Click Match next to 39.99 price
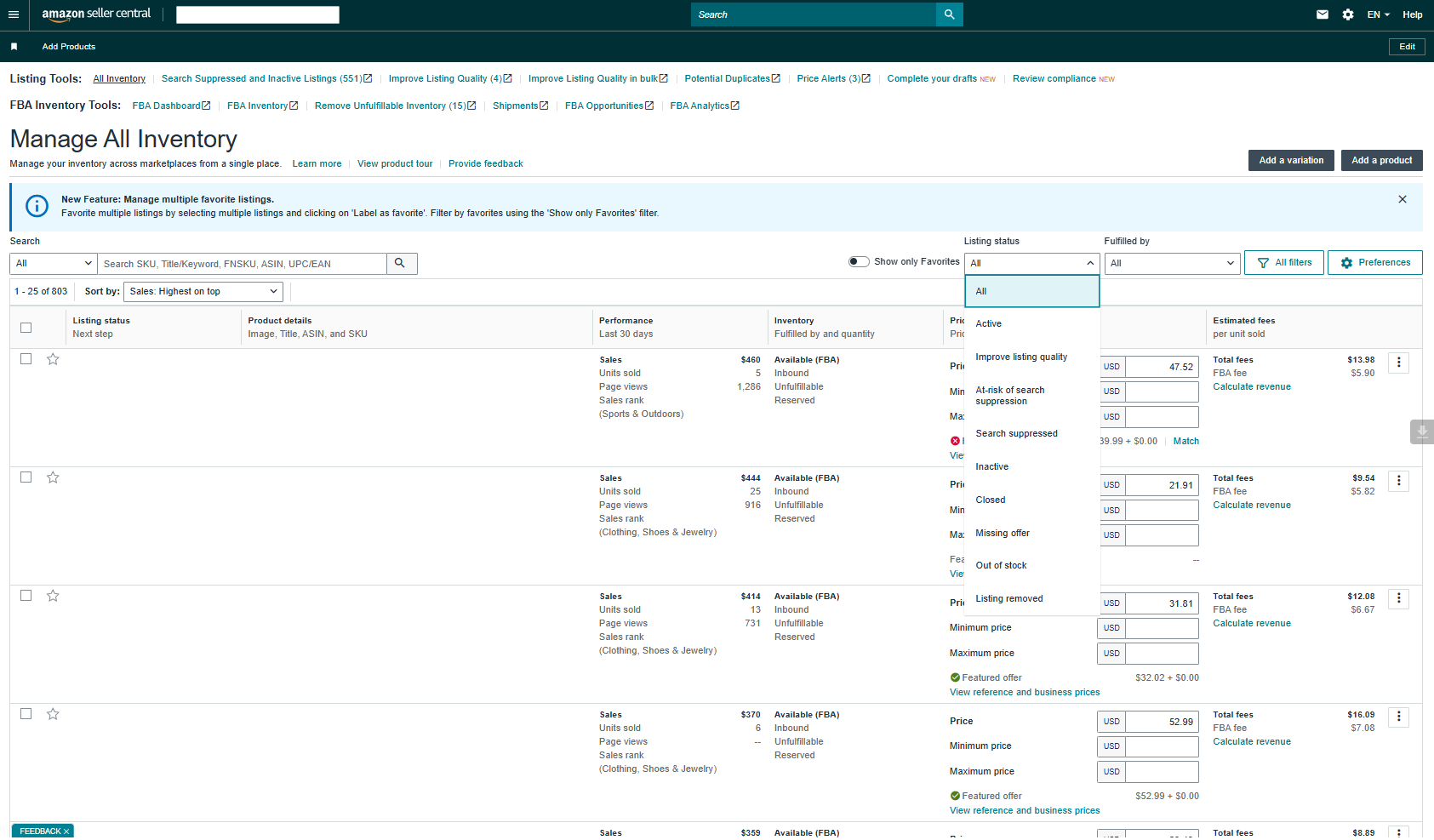1434x840 pixels. click(x=1186, y=442)
